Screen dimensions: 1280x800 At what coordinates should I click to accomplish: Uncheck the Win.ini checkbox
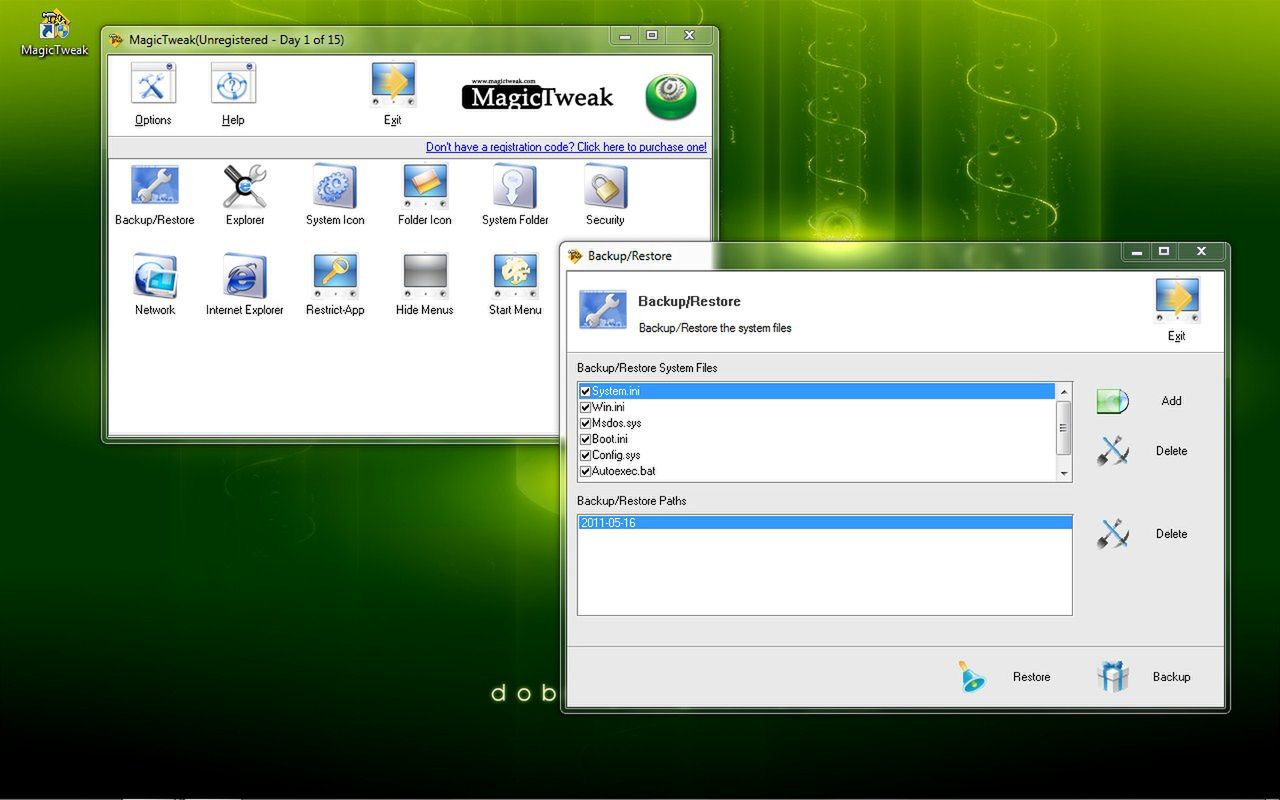pos(586,407)
